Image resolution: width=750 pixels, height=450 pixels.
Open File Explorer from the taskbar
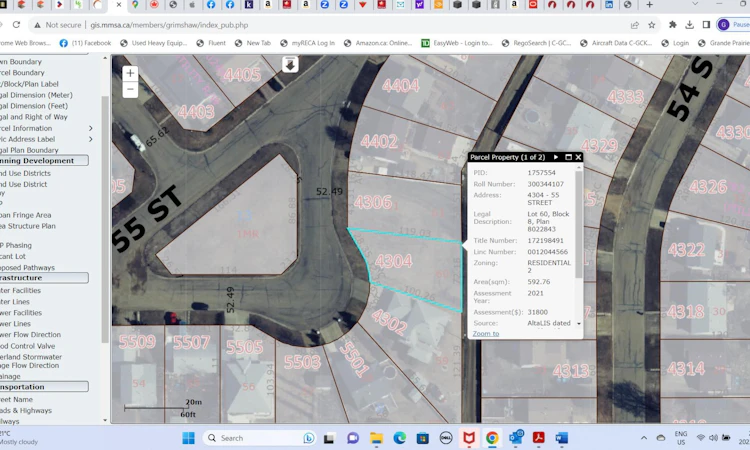coord(376,438)
